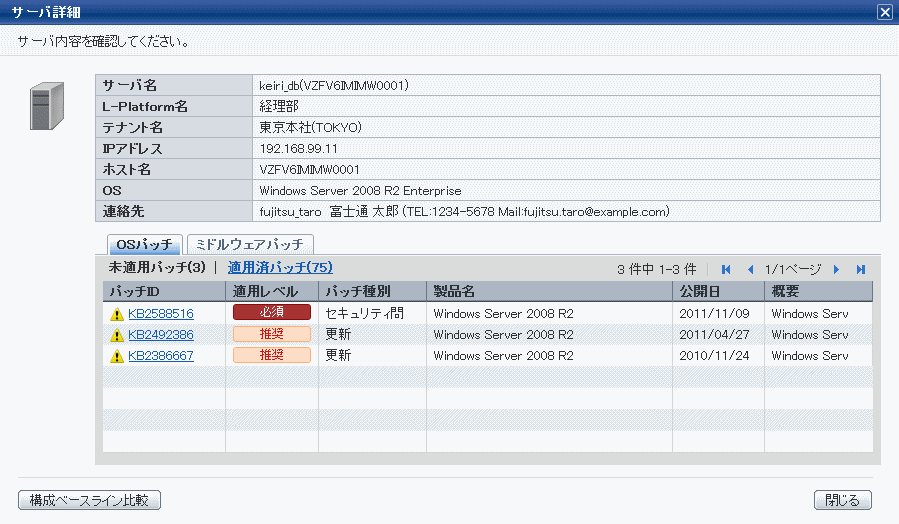Sort by 概要 column header

tap(819, 291)
